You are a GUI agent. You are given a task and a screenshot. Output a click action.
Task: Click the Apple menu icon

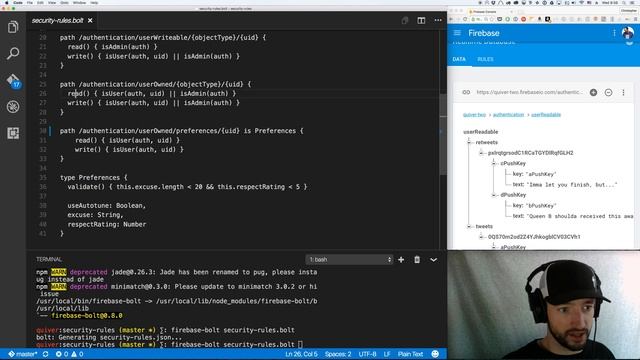pos(7,2)
